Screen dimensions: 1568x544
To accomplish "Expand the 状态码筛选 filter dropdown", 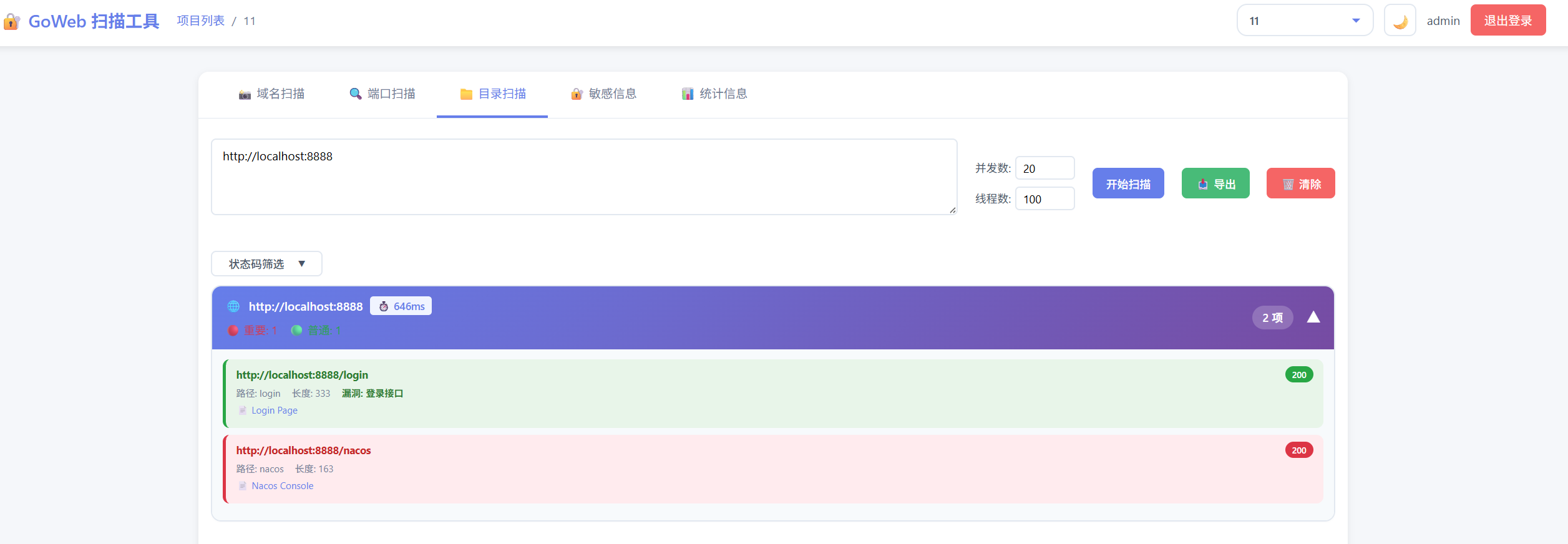I will [266, 264].
